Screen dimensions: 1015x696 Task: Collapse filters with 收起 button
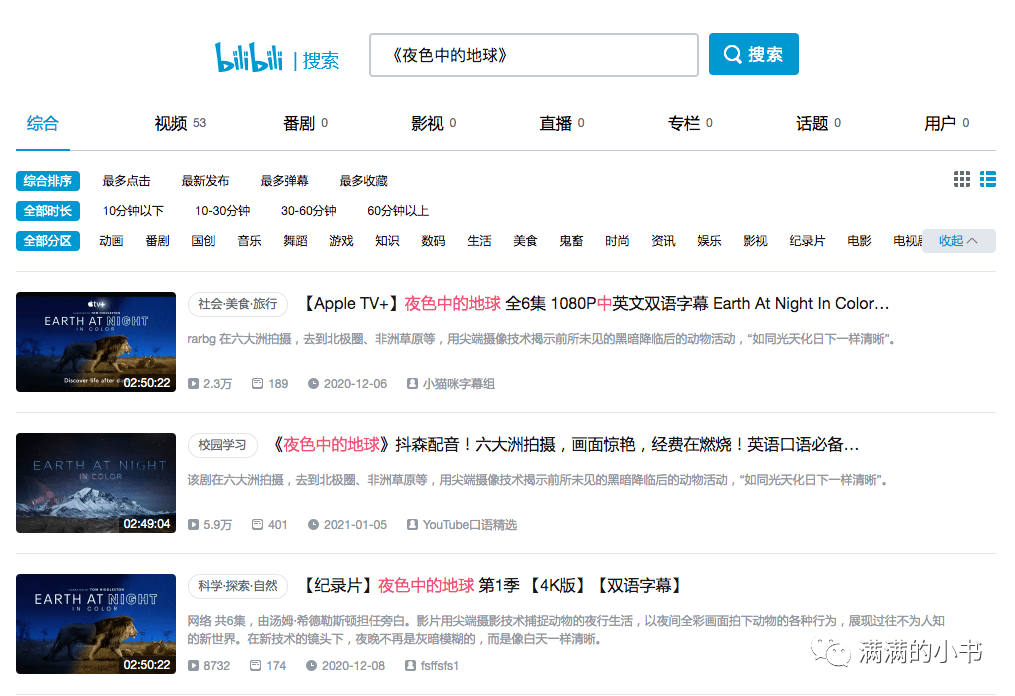[959, 241]
